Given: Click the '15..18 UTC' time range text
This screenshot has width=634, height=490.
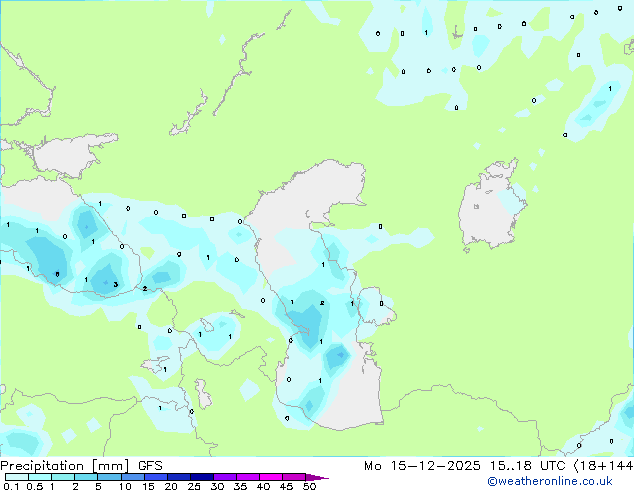Looking at the screenshot, I should point(527,466).
